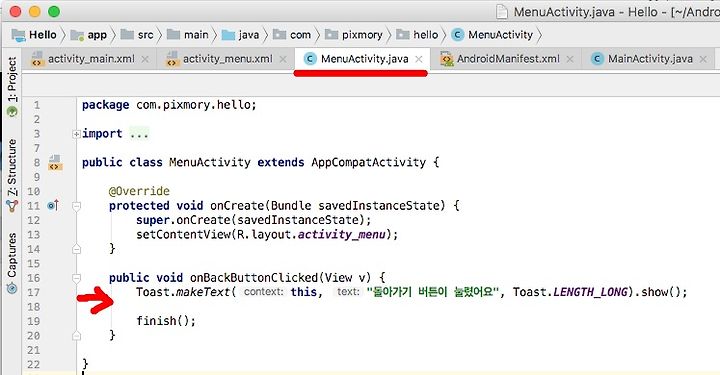Click the MenuActivity class breadcrumb

click(x=492, y=35)
